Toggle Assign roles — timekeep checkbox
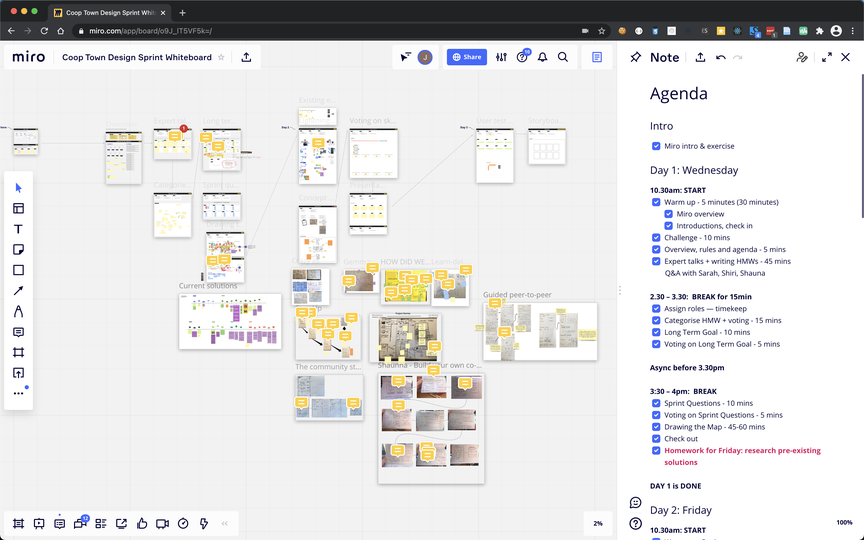This screenshot has width=864, height=540. (656, 309)
